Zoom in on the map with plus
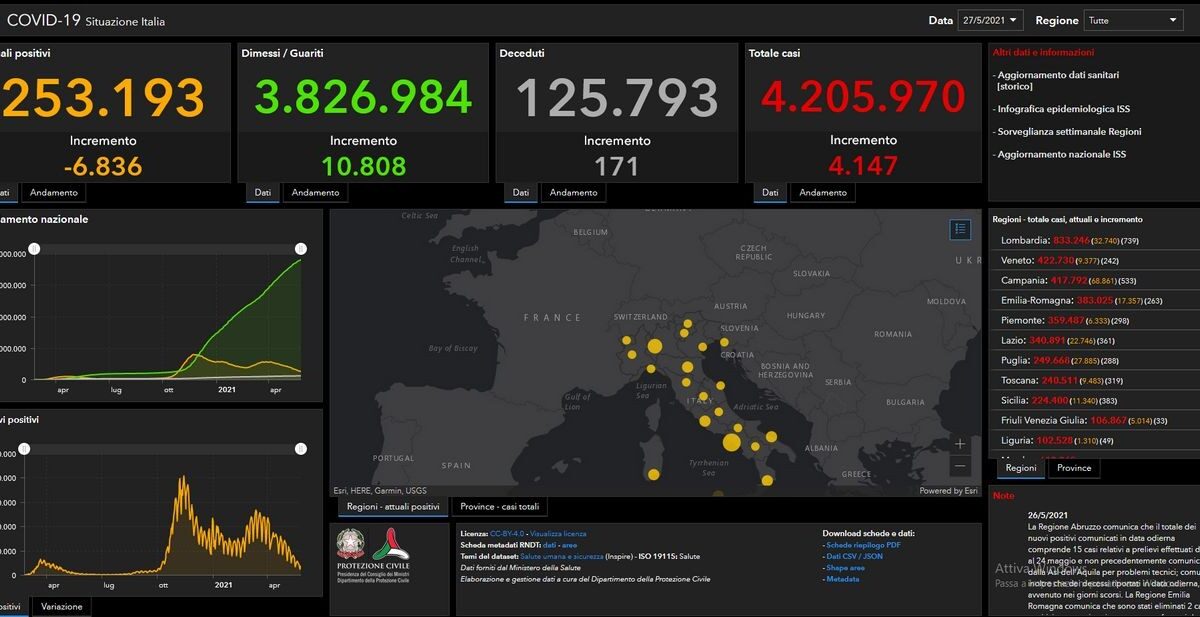 pyautogui.click(x=960, y=444)
